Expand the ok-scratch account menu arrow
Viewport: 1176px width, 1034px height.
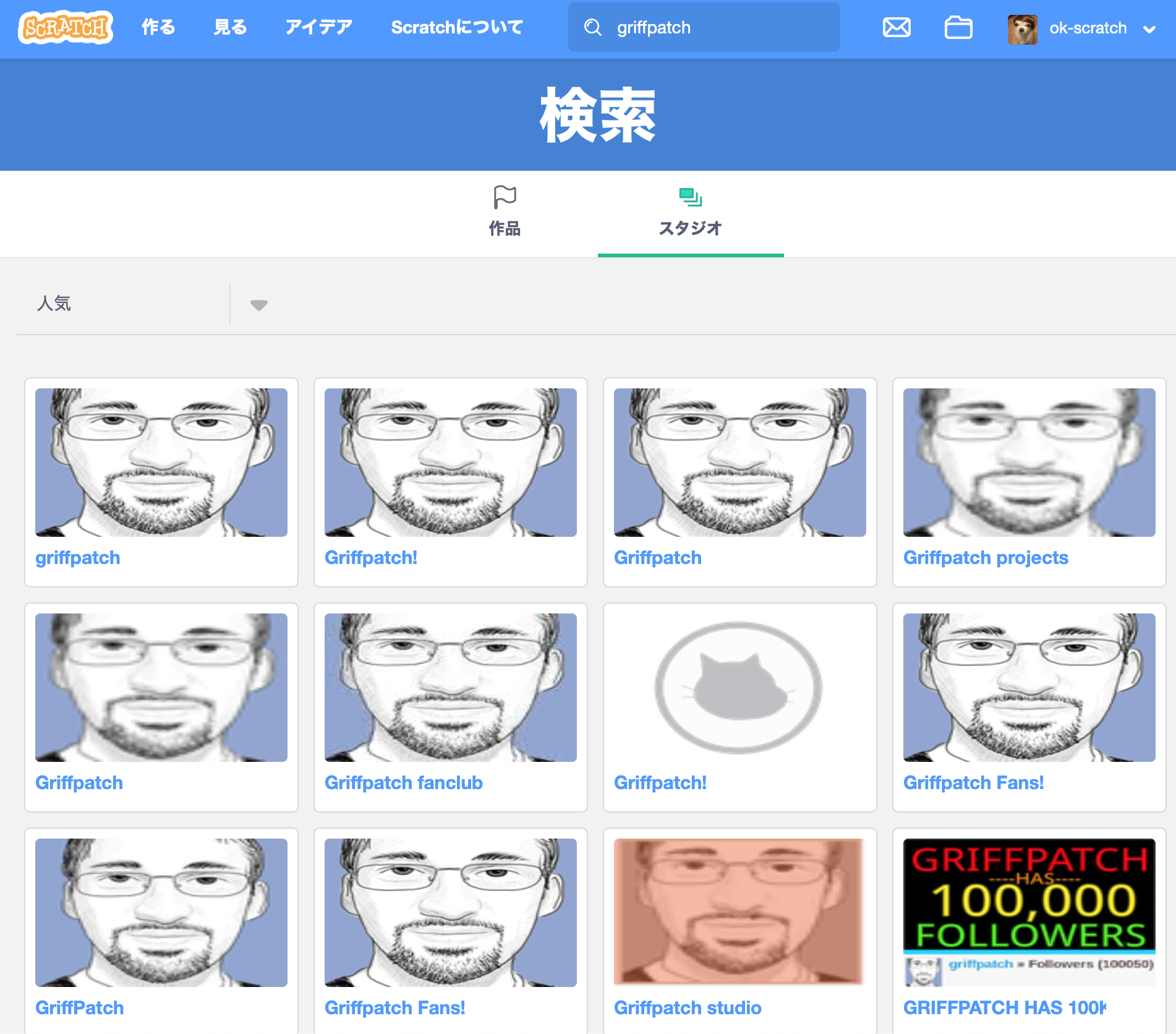pyautogui.click(x=1149, y=30)
